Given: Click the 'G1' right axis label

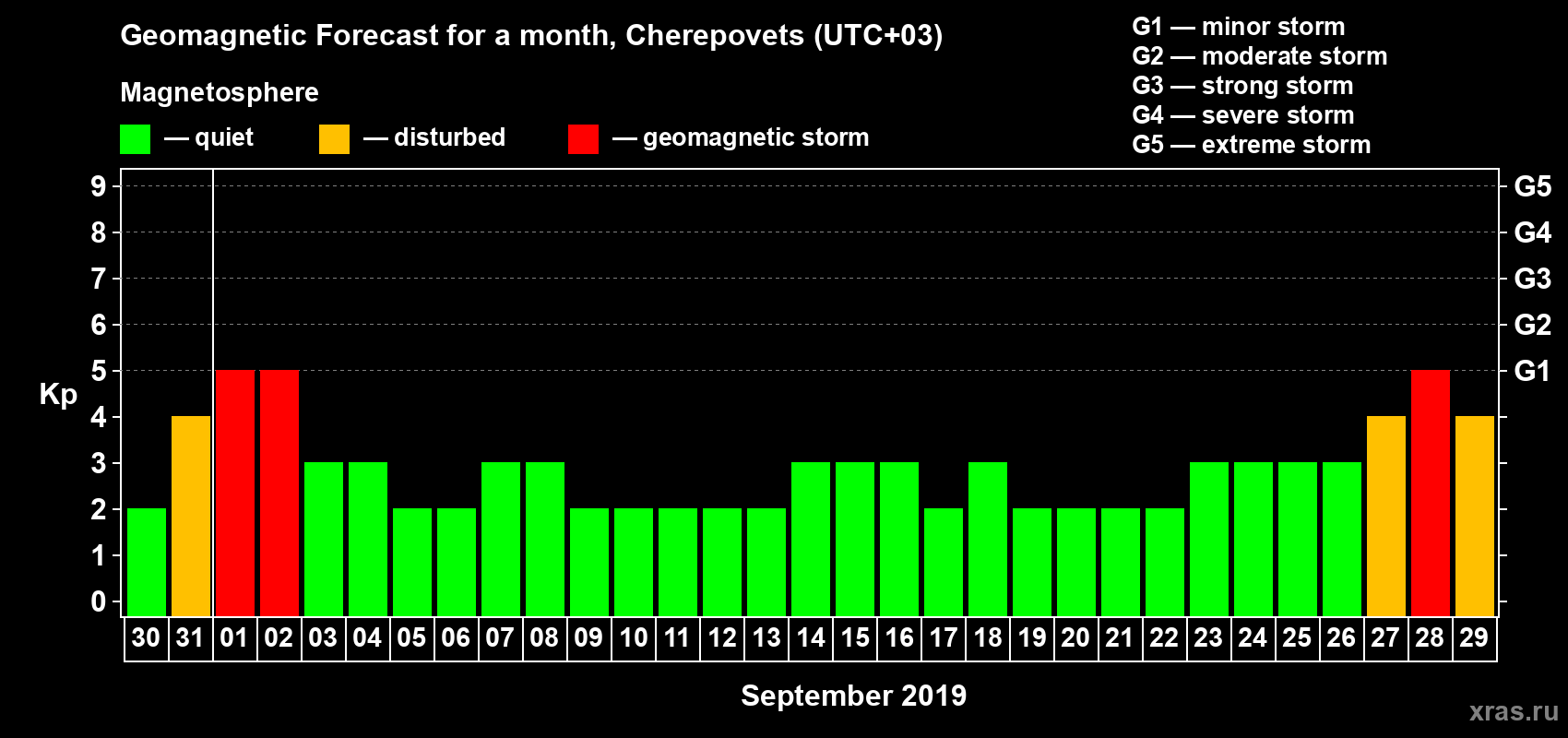Looking at the screenshot, I should [1532, 371].
